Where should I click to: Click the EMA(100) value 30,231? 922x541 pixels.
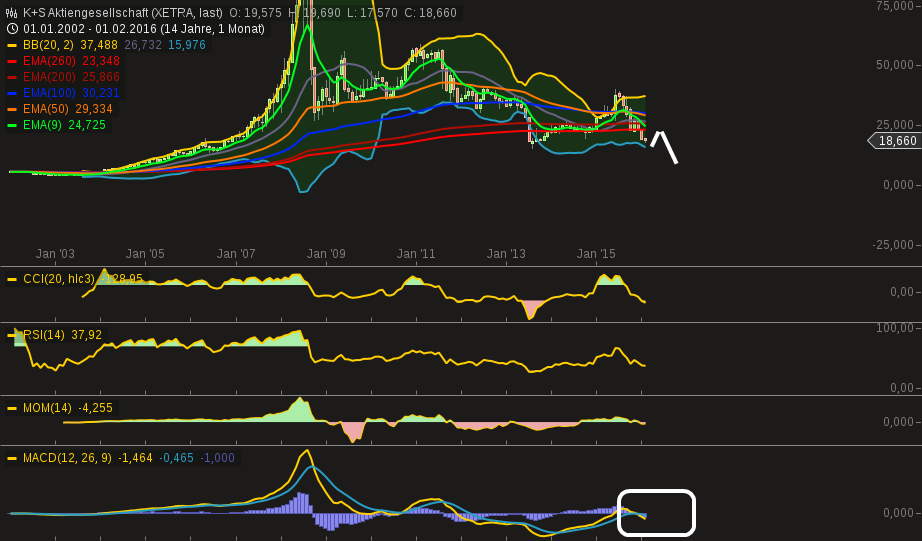coord(101,93)
